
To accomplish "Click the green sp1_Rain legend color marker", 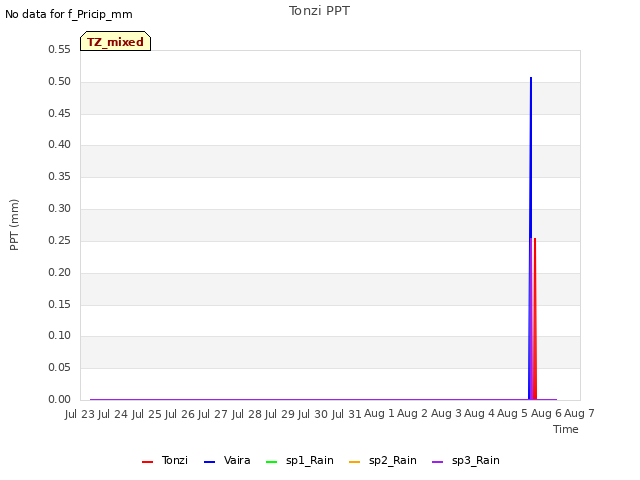I will click(271, 462).
